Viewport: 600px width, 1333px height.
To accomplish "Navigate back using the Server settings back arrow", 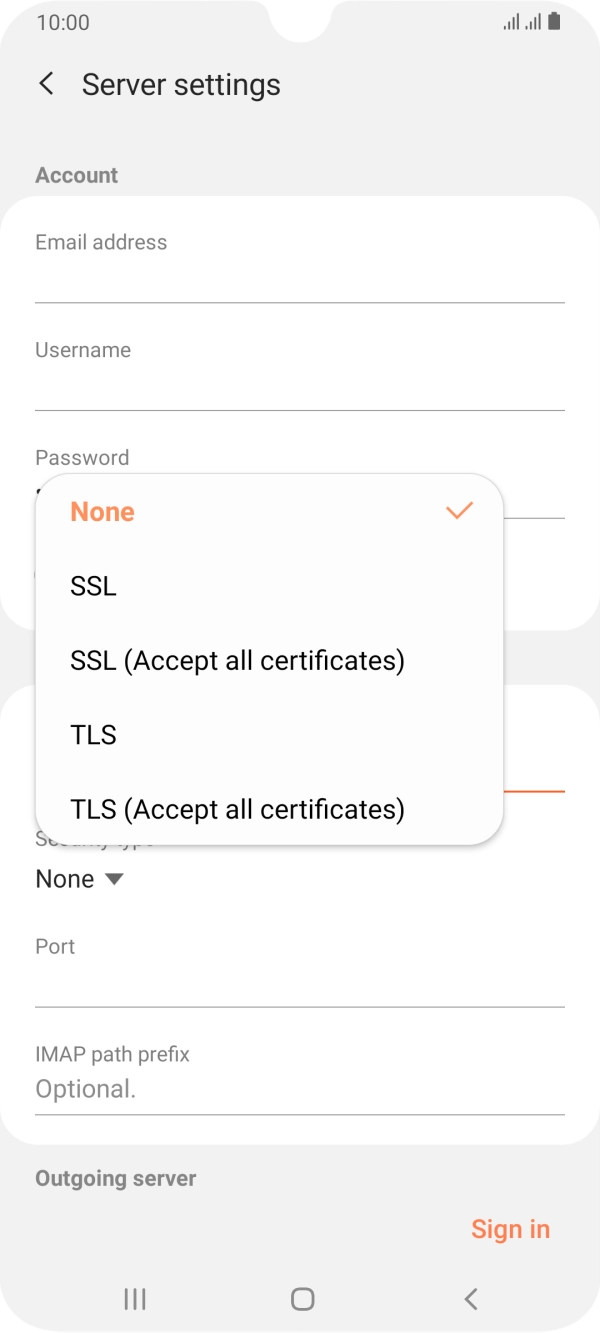I will (x=45, y=84).
